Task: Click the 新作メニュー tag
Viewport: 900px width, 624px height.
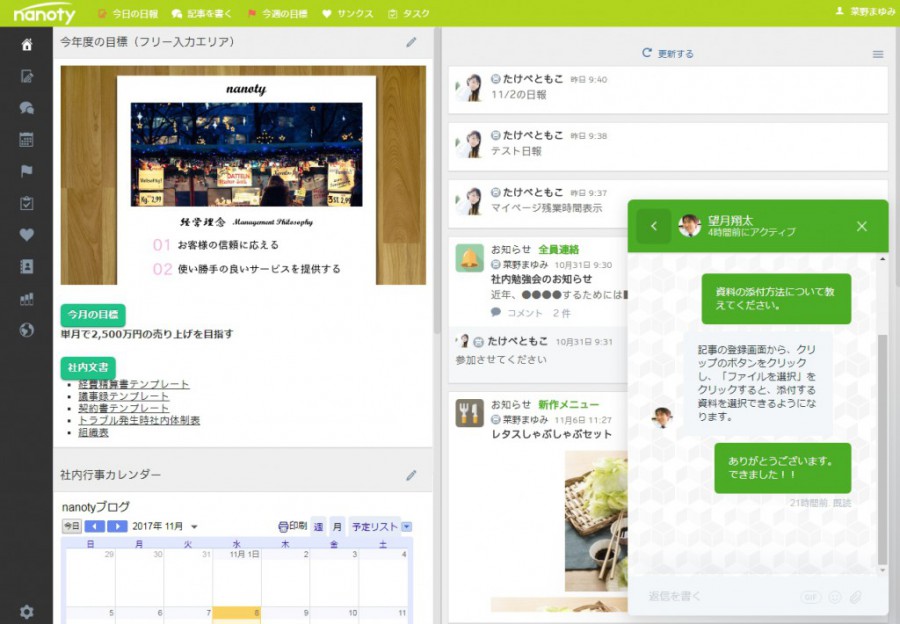Action: click(568, 405)
